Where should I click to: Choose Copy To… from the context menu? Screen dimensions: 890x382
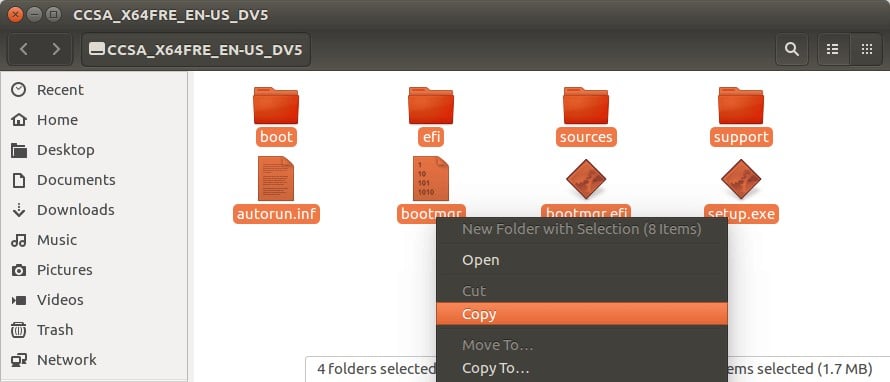point(582,368)
